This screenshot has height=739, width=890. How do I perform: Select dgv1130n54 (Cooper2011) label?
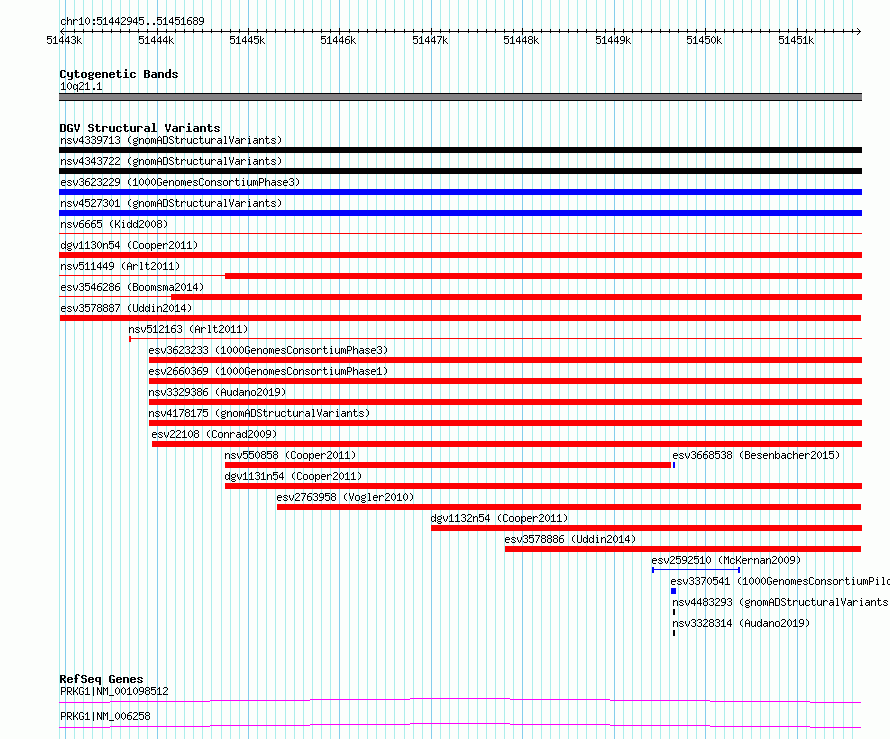pos(129,245)
